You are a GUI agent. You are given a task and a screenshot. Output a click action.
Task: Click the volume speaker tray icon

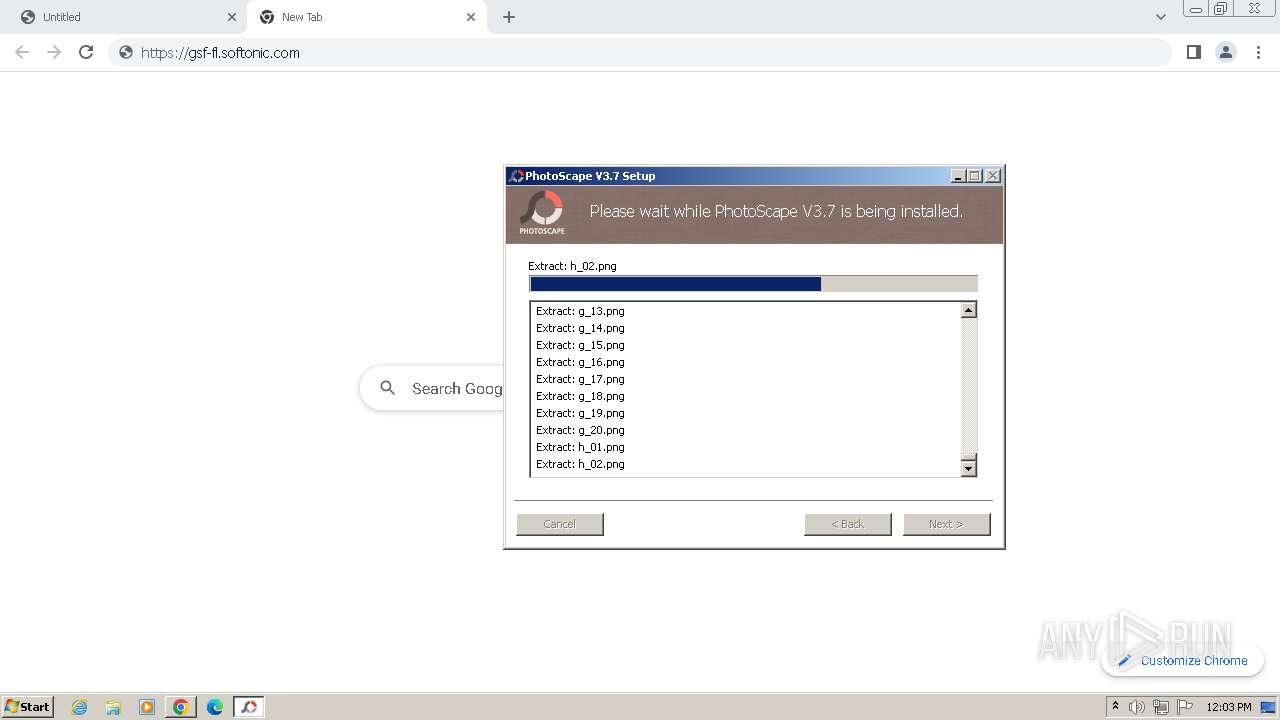1137,707
